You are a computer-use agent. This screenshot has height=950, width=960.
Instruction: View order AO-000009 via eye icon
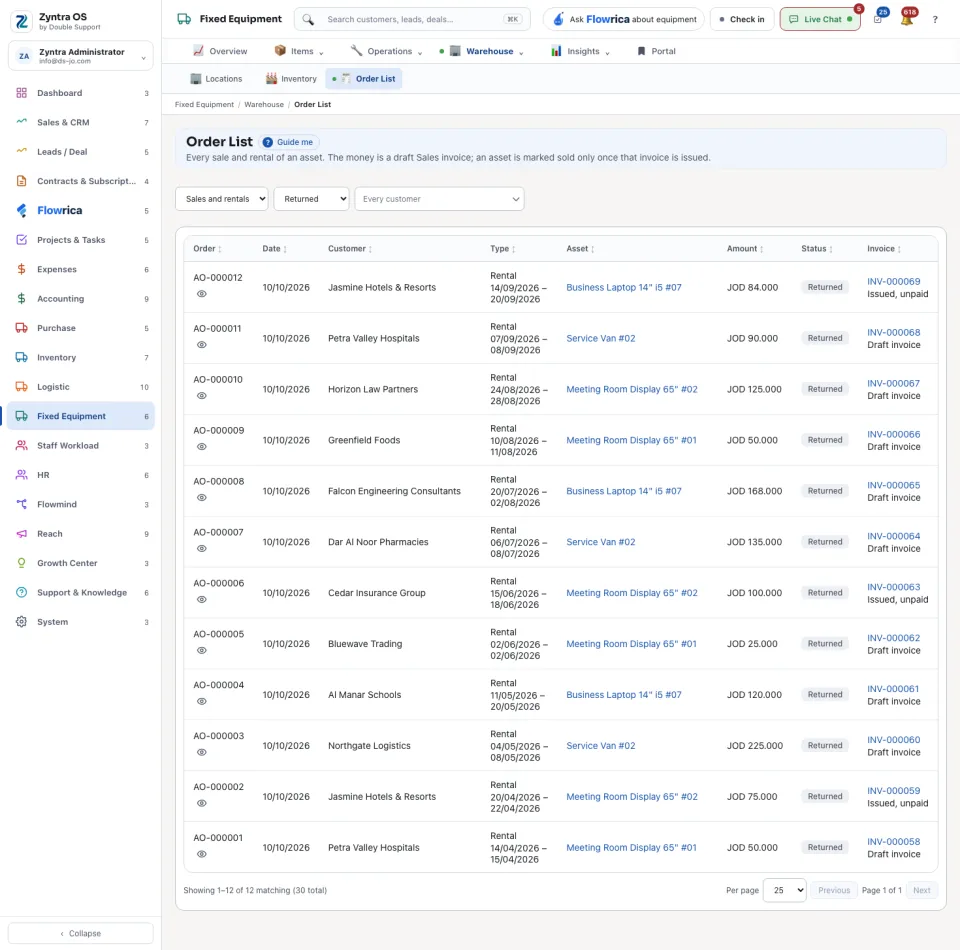(201, 447)
